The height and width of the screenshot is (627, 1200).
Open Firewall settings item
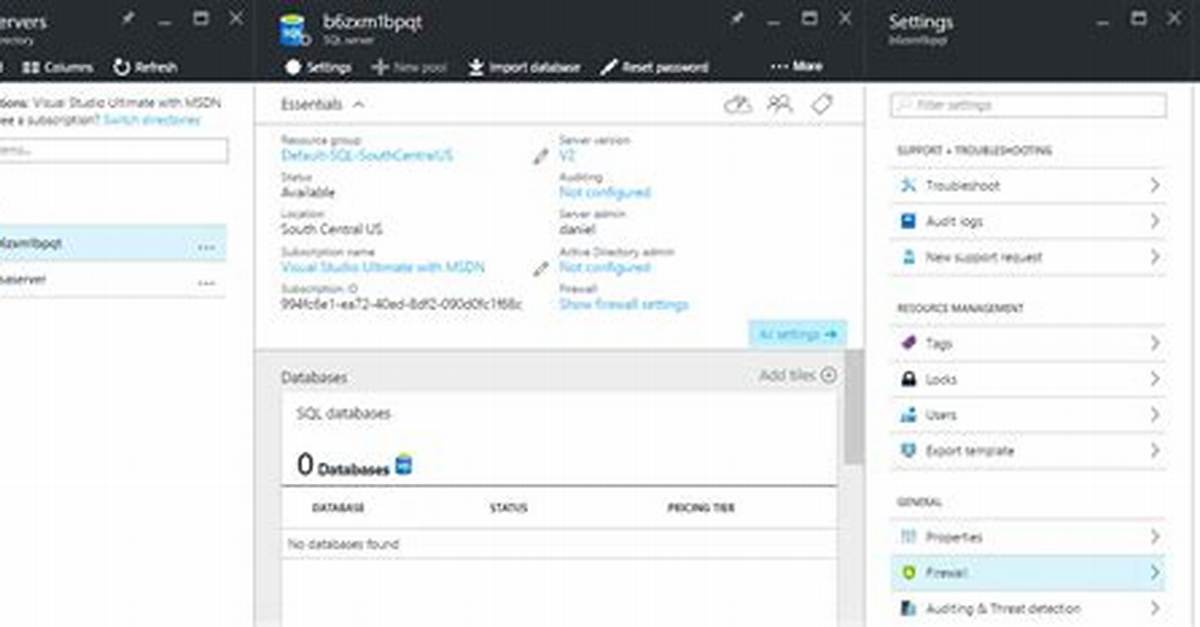1028,573
